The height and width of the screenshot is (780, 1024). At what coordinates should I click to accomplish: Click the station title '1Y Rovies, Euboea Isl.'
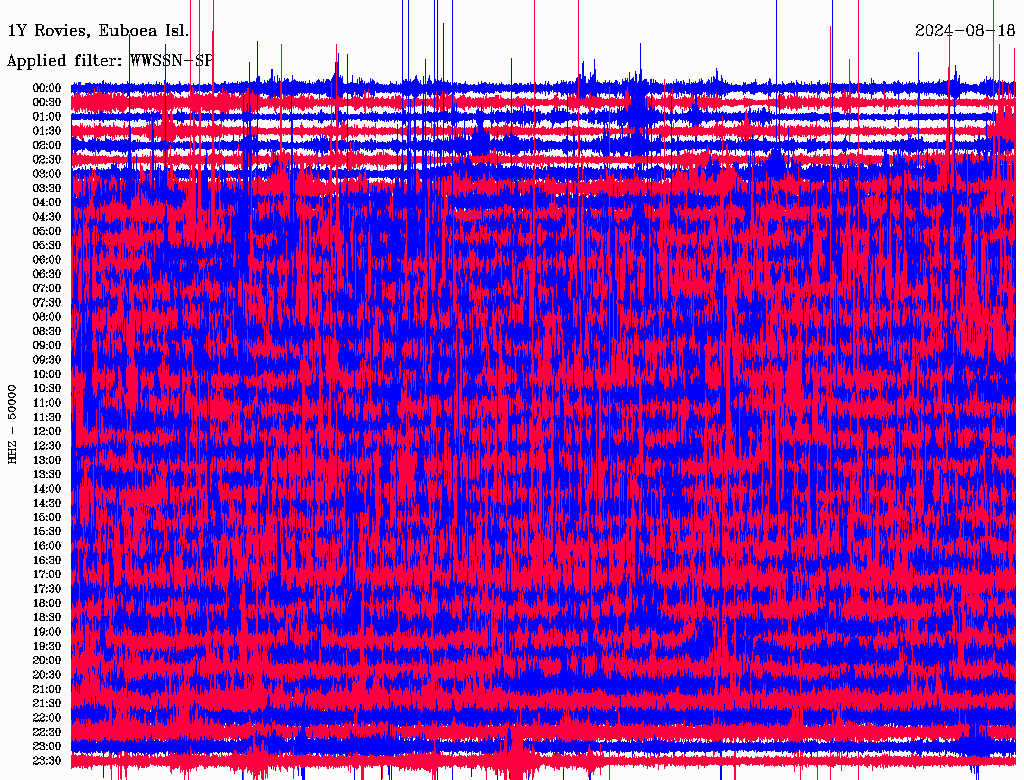click(97, 30)
